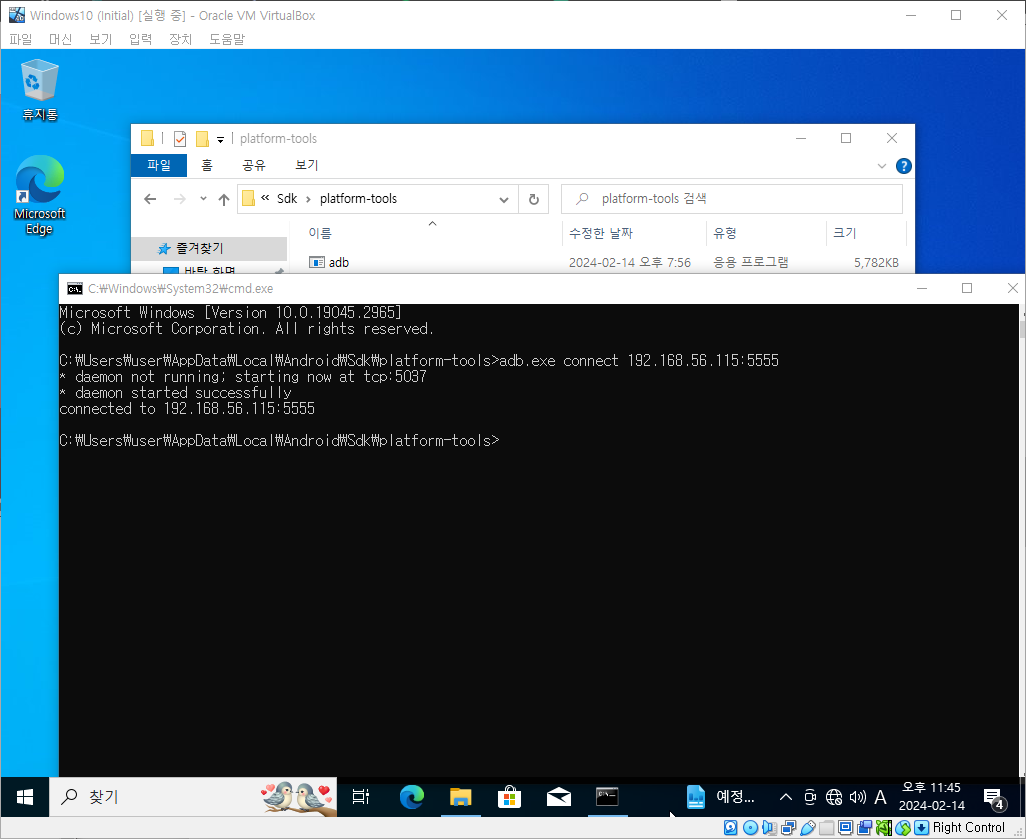
Task: Click the platform-tools breadcrumb in the address bar
Action: tap(359, 198)
